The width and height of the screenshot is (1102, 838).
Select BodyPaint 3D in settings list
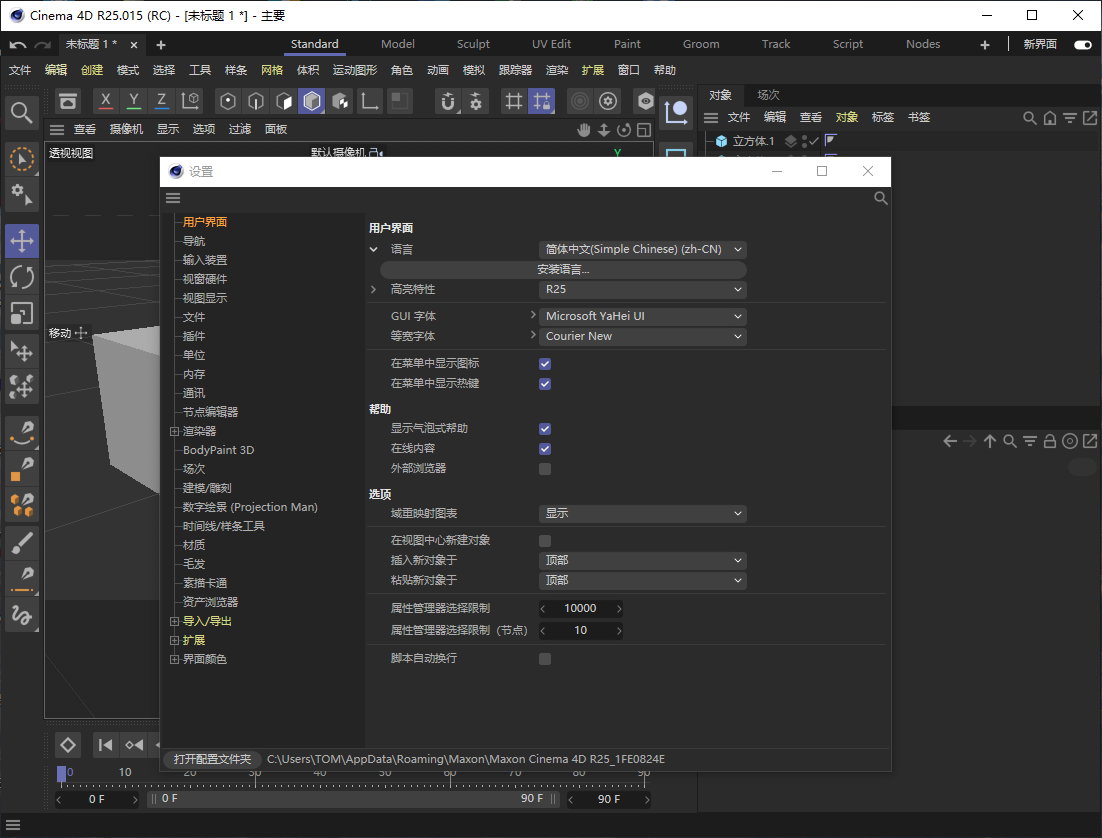(219, 450)
